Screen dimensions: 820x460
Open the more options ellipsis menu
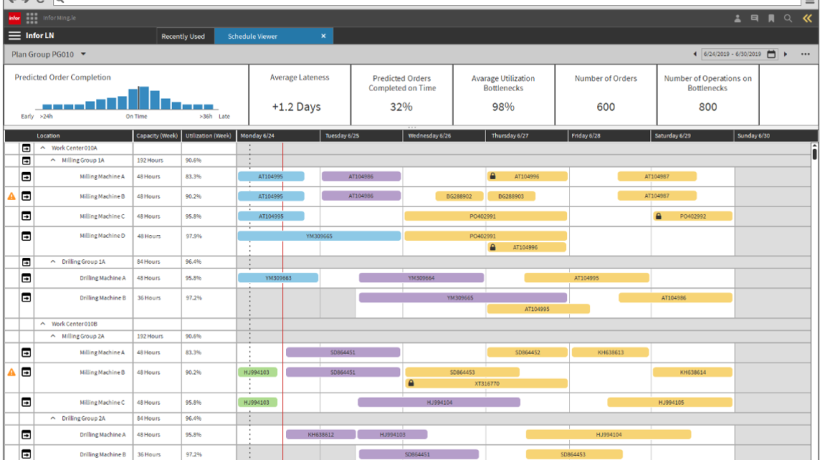pyautogui.click(x=805, y=54)
